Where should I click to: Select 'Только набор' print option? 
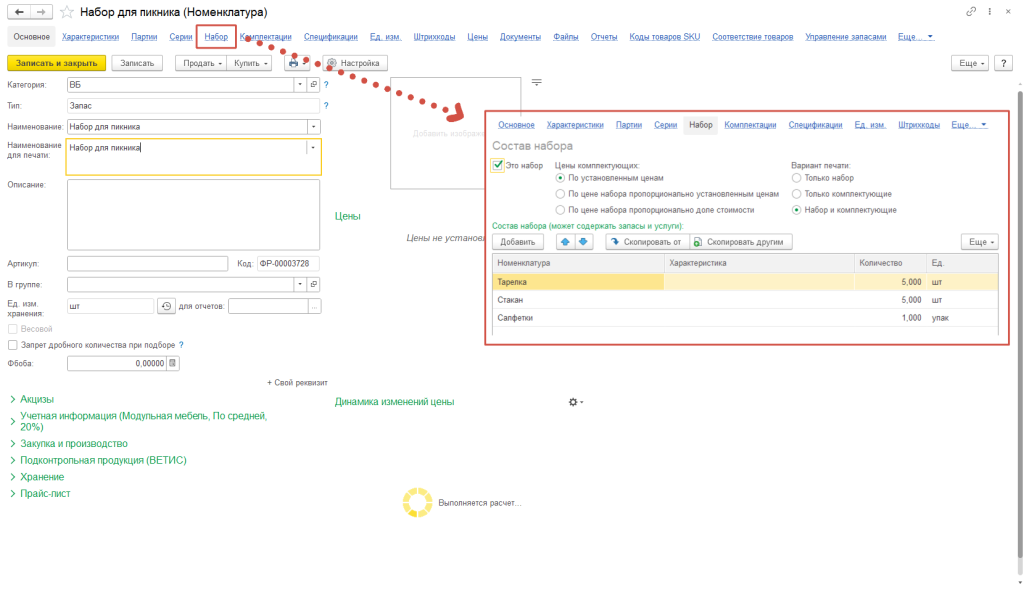[796, 178]
